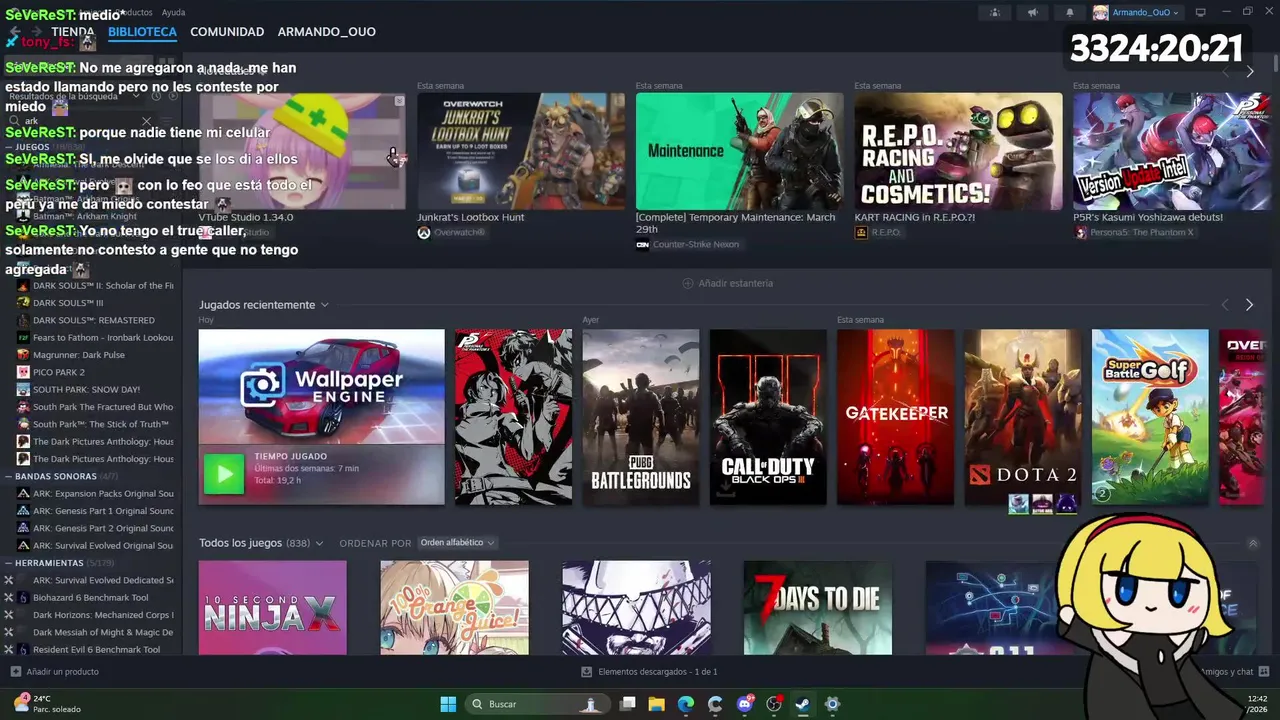
Task: Open the notifications bell
Action: [1069, 12]
